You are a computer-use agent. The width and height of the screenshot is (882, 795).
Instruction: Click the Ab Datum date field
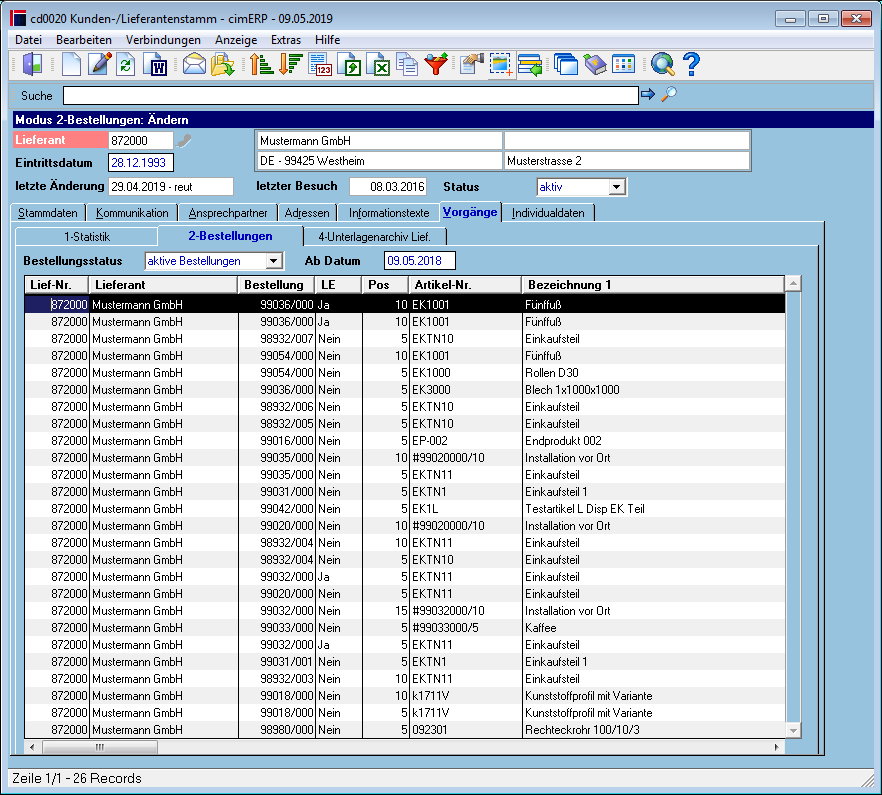coord(420,261)
